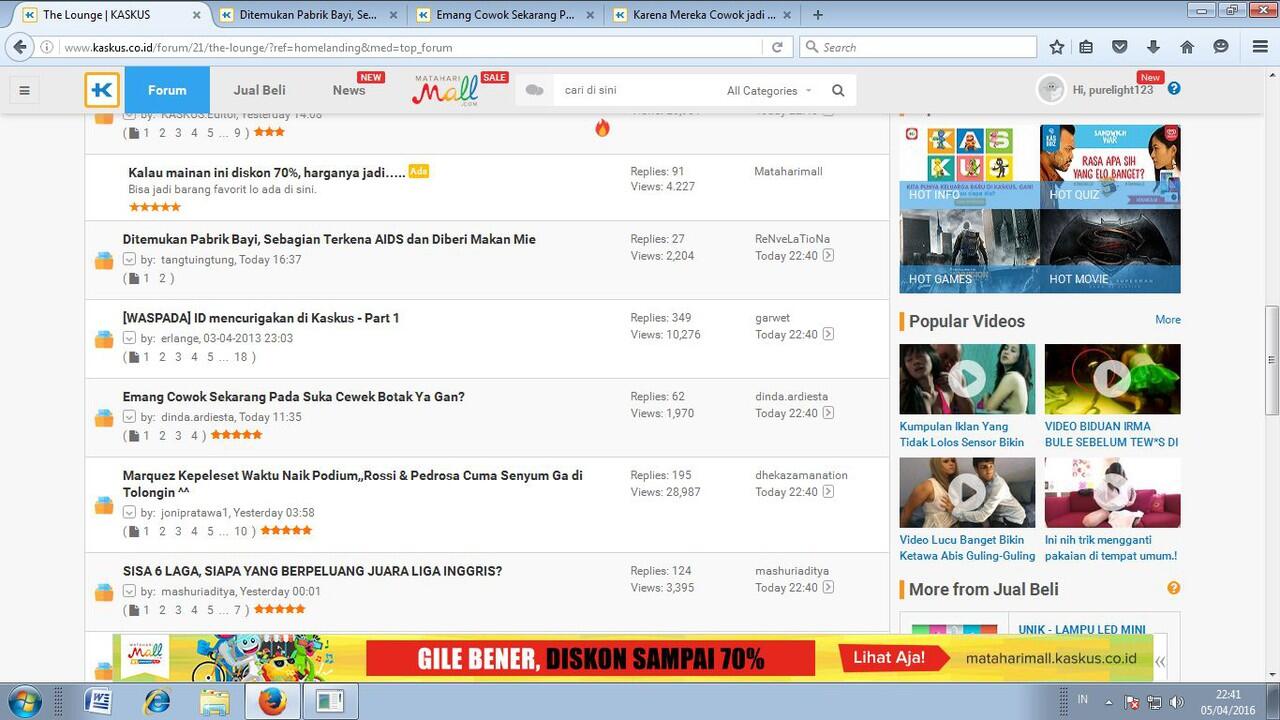Go to last post arrow for ReNveLaTioNa
Screen dimensions: 1280x720
pos(828,256)
